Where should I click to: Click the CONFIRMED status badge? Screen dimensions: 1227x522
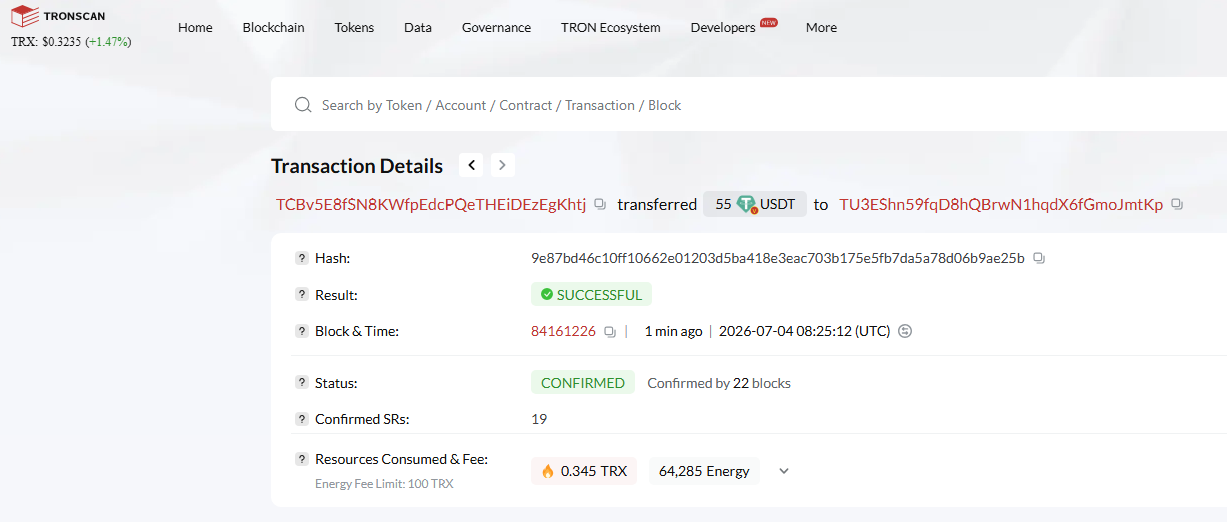(583, 383)
